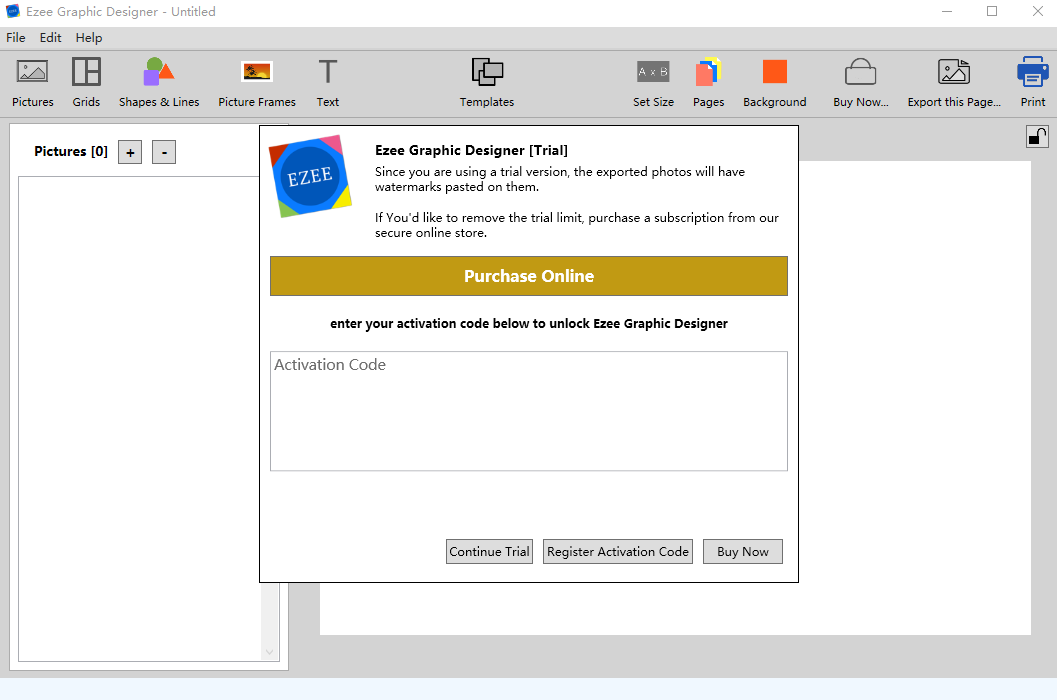Click the Pictures [0] panel heading
This screenshot has width=1057, height=700.
[x=71, y=151]
